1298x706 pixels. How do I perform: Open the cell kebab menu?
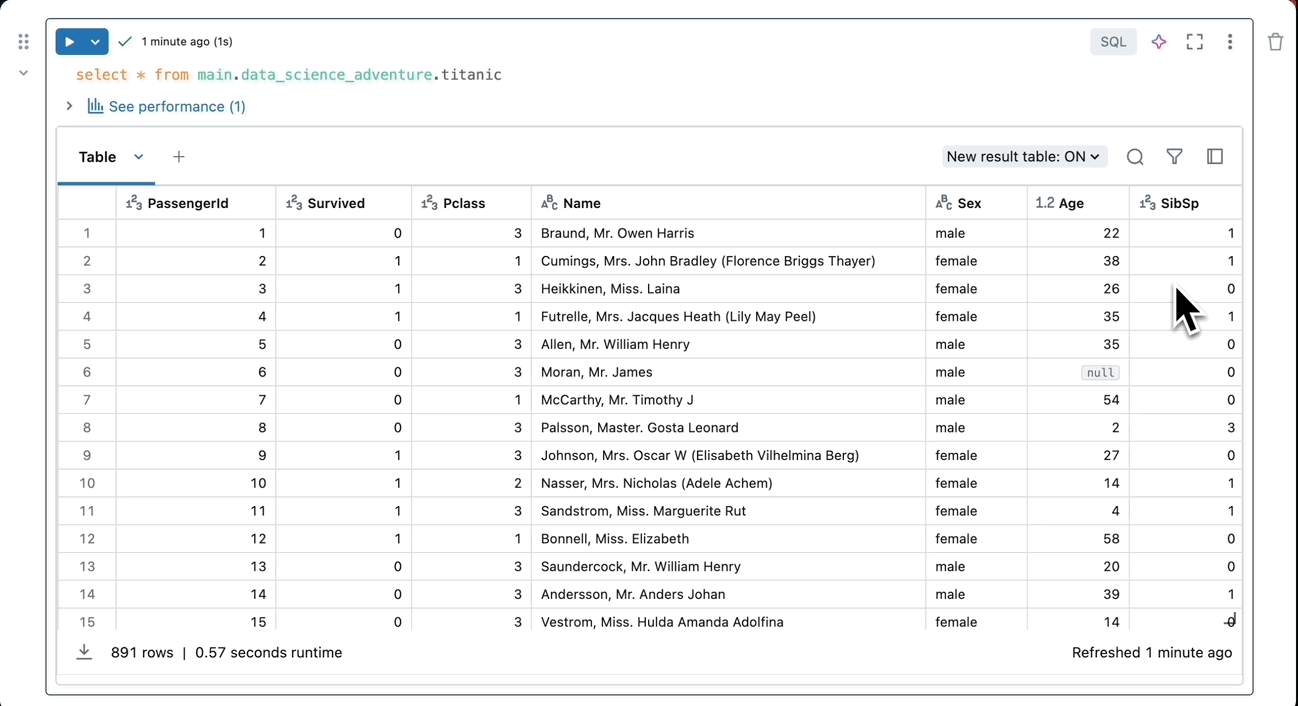[x=1230, y=41]
